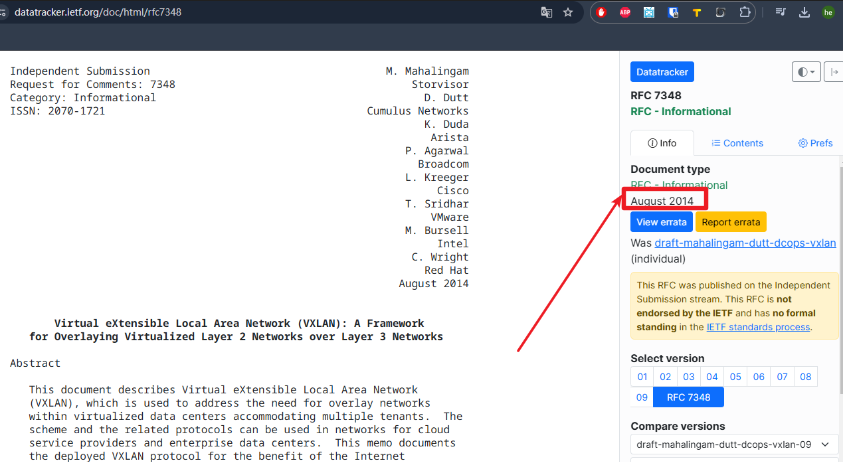The width and height of the screenshot is (843, 462).
Task: Select the RFC 7348 version button
Action: [x=688, y=397]
